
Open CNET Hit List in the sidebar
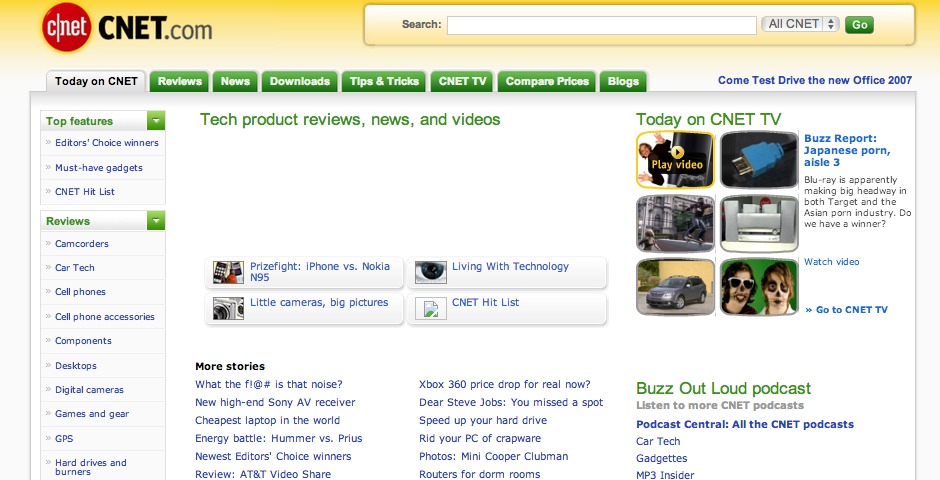click(x=85, y=192)
